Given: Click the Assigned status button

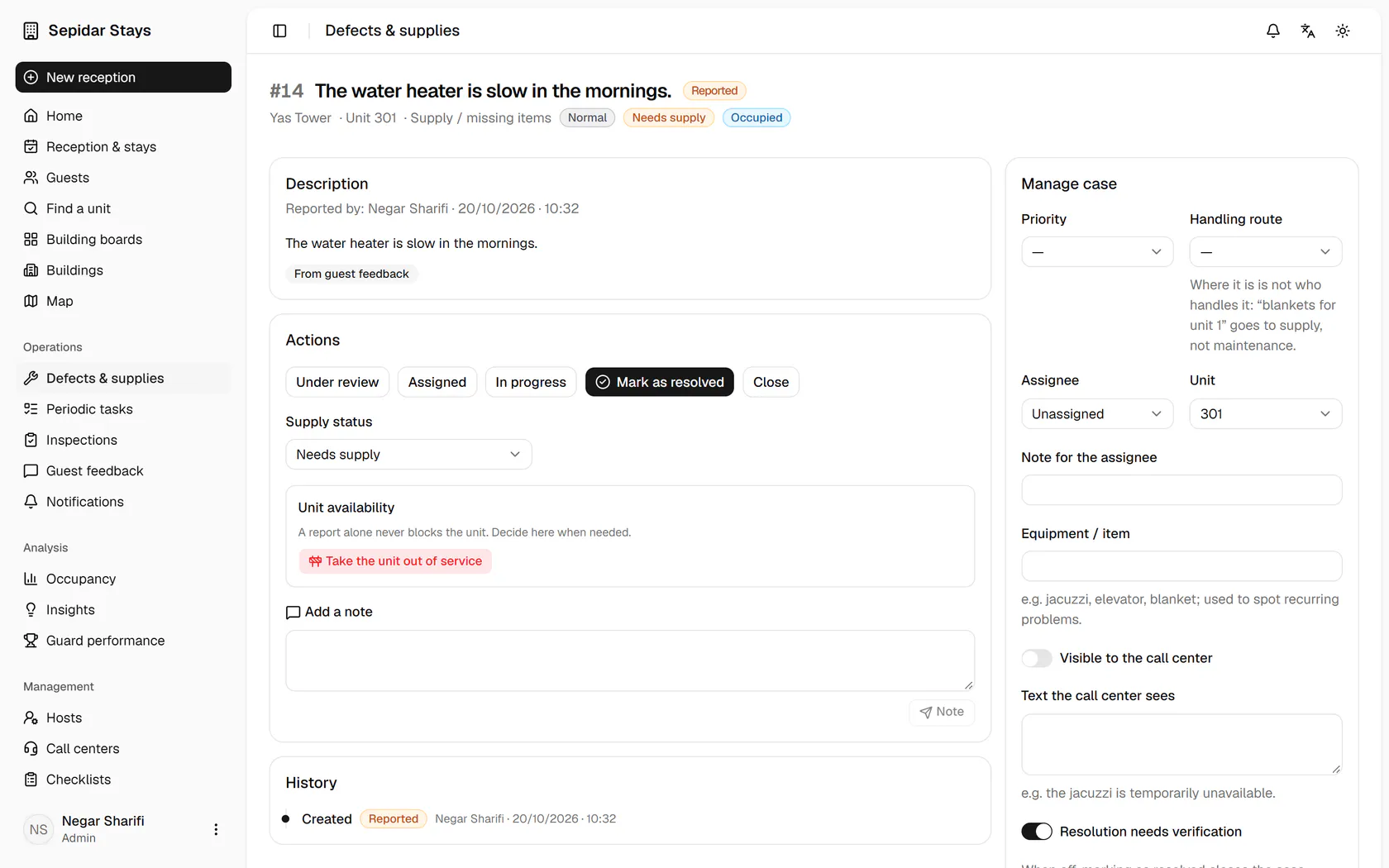Looking at the screenshot, I should click(437, 382).
